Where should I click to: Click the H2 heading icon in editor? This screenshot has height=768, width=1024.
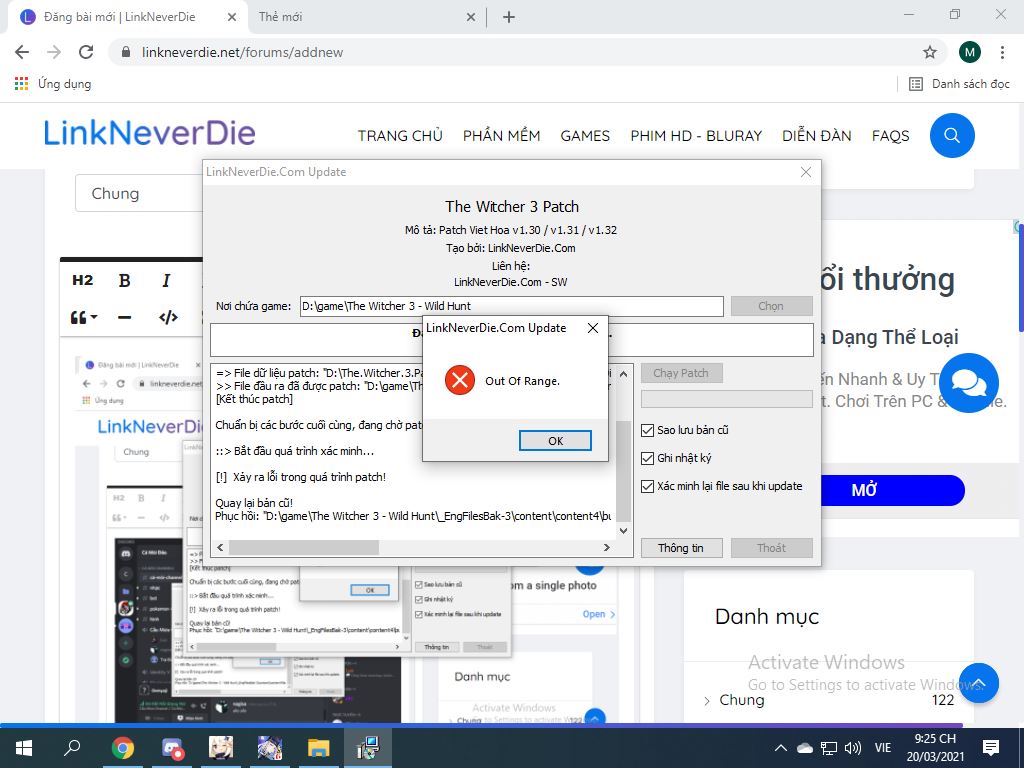coord(83,281)
